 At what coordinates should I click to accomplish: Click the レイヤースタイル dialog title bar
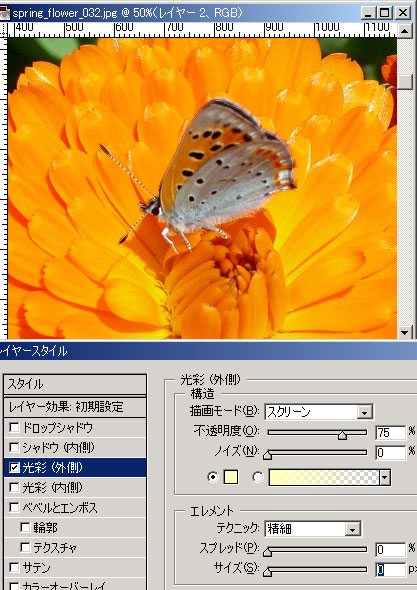208,351
